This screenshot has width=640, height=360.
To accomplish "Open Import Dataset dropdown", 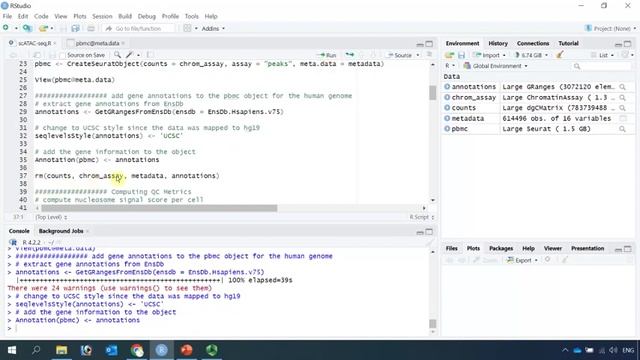I will click(489, 55).
